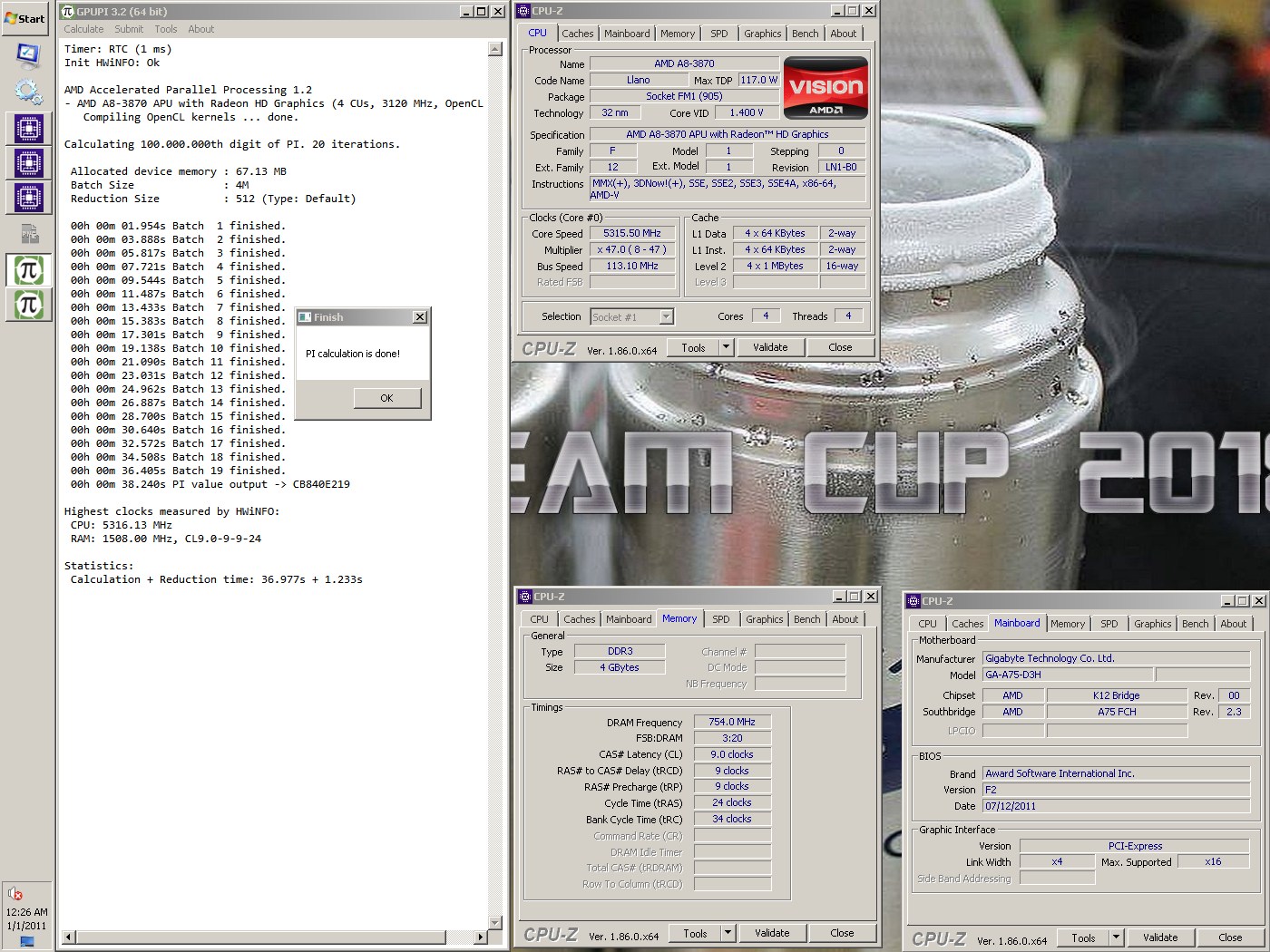1270x952 pixels.
Task: Open Caches tab in the Mainboard CPU-Z window
Action: (x=968, y=624)
